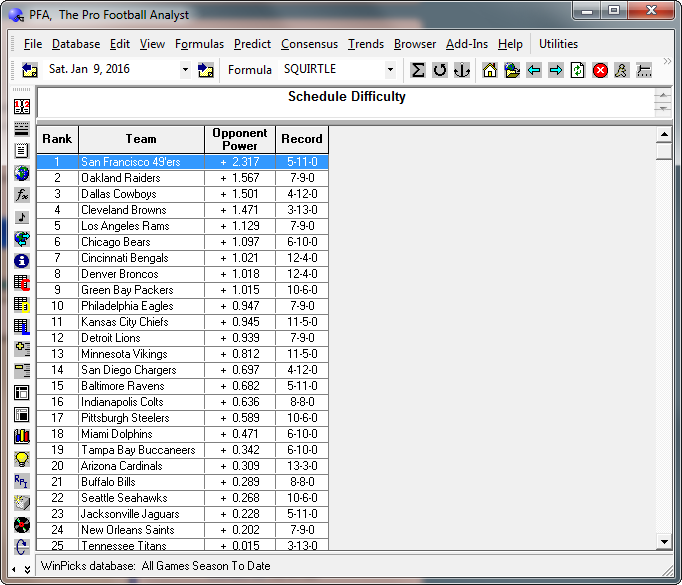Click the yellow plus list sidebar icon

coord(22,348)
